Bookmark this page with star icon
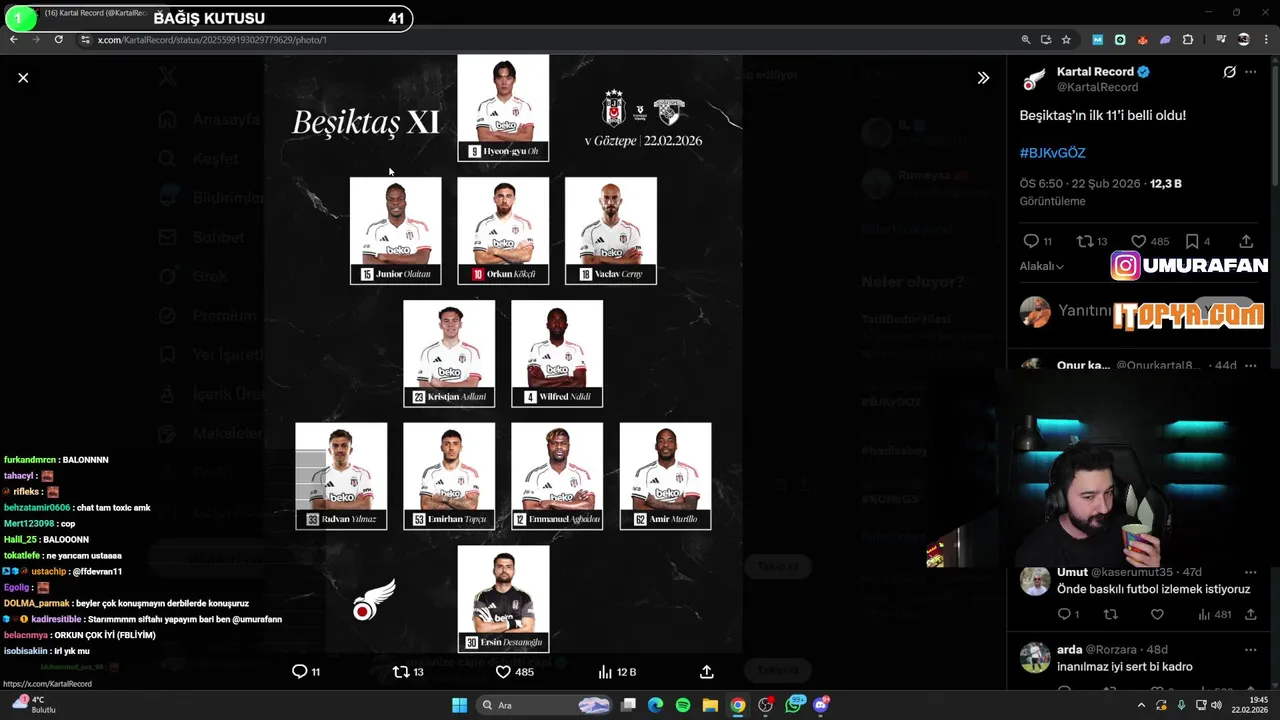This screenshot has width=1280, height=720. pos(1066,40)
